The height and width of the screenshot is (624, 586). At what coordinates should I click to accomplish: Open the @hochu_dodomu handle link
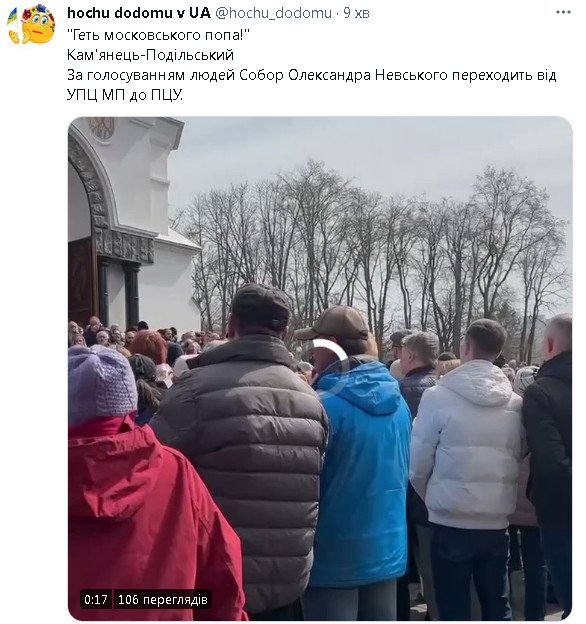(274, 13)
